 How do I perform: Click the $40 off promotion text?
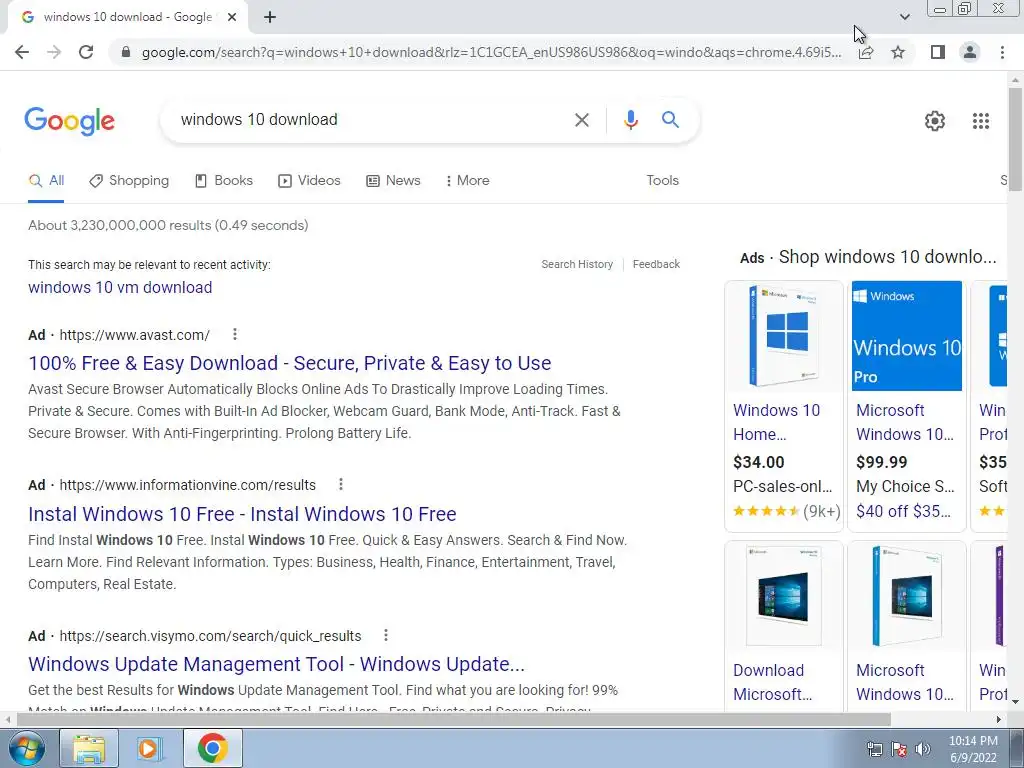coord(903,511)
